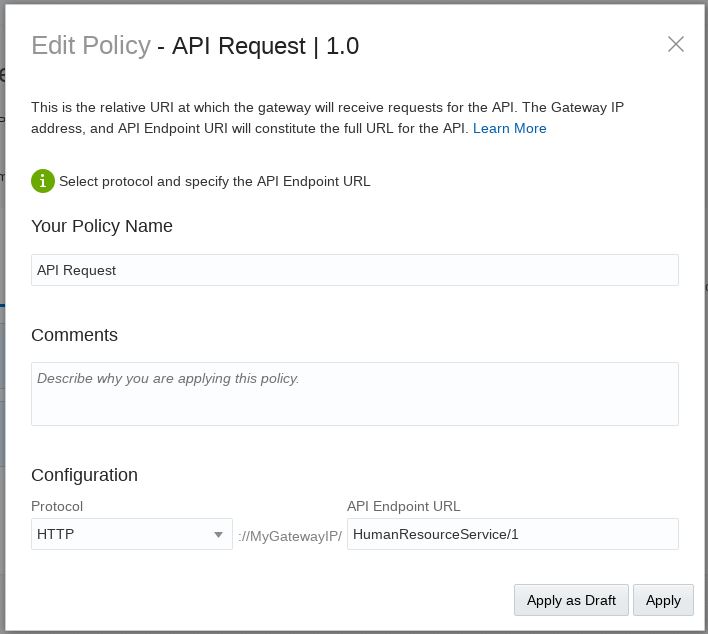Click the Edit Policy title text
The height and width of the screenshot is (634, 708).
(90, 46)
